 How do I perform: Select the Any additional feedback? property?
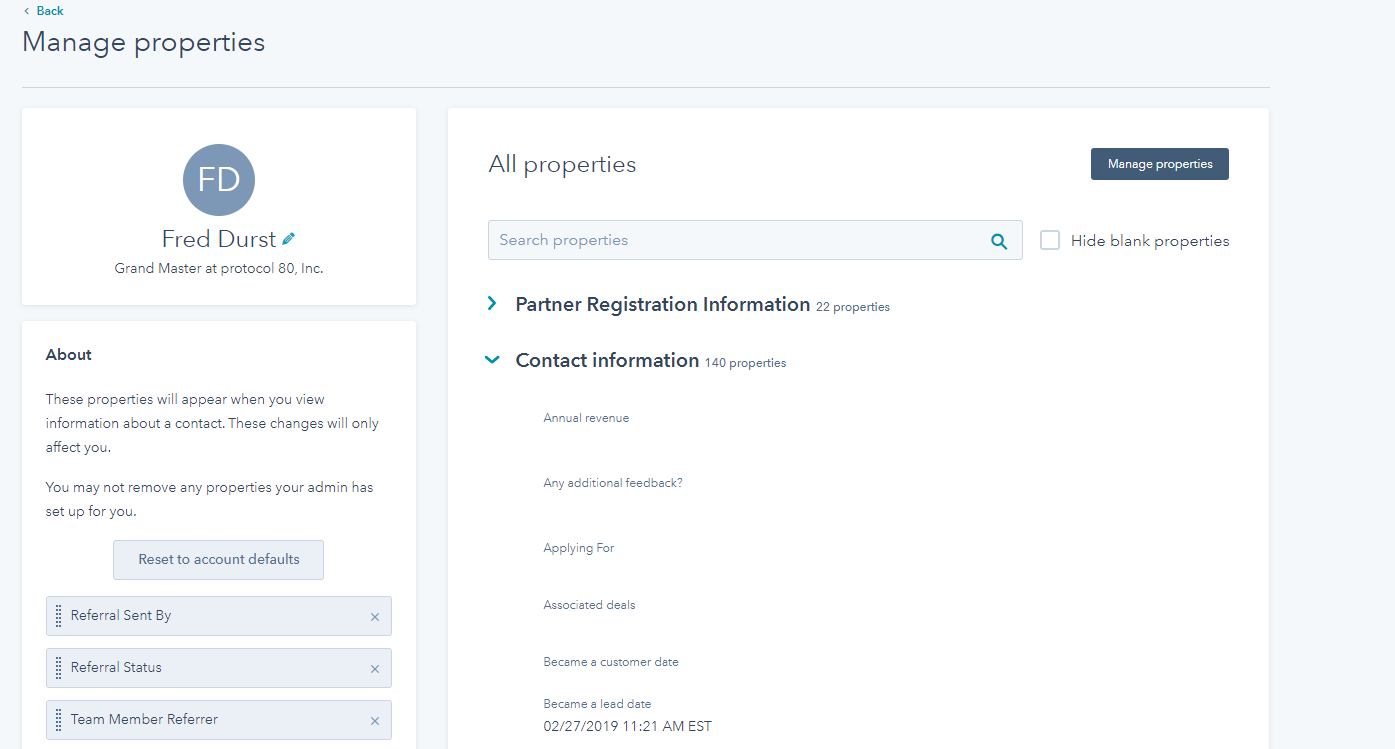tap(613, 483)
